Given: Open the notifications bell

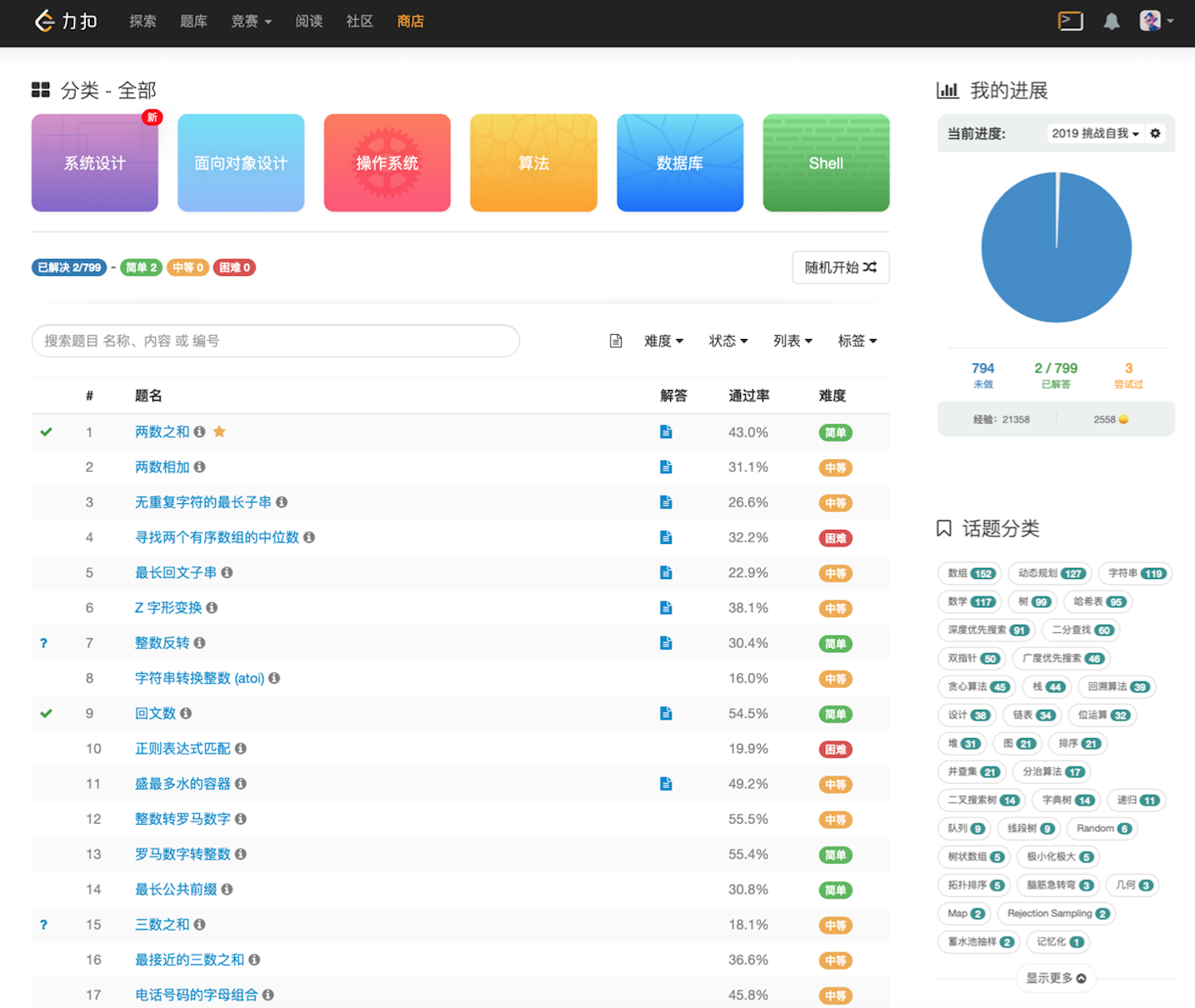Looking at the screenshot, I should 1112,22.
